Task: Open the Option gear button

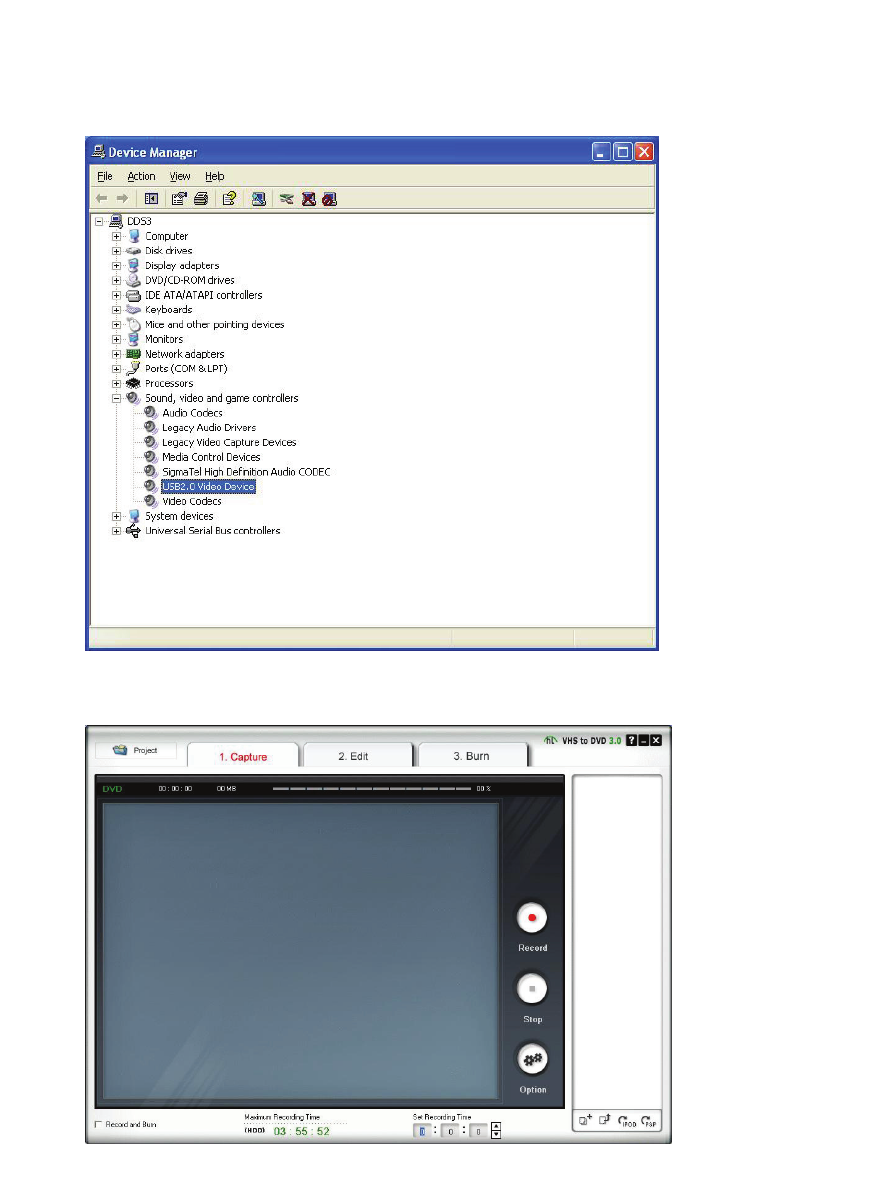Action: point(532,1059)
